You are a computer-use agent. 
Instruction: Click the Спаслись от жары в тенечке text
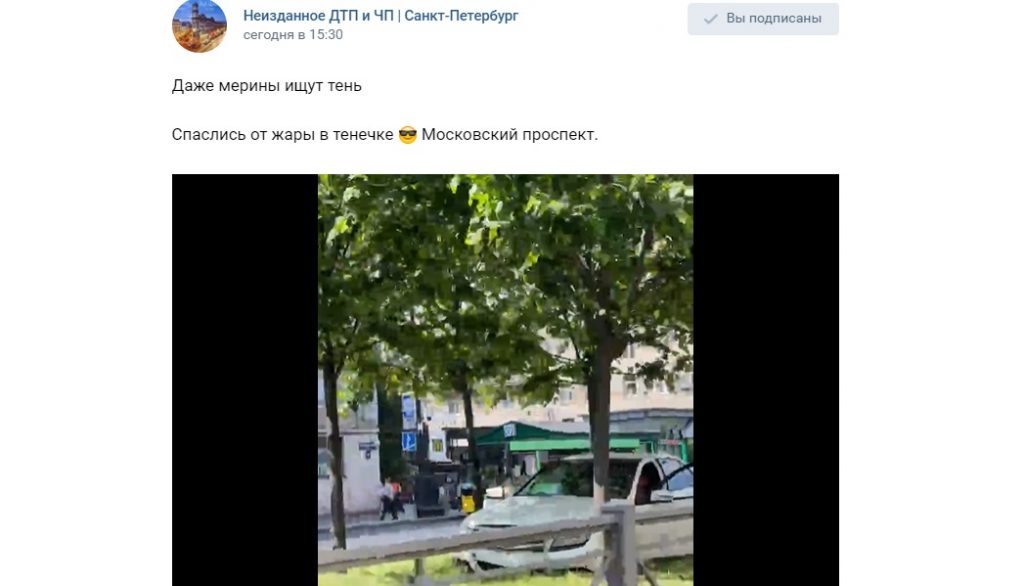(283, 135)
